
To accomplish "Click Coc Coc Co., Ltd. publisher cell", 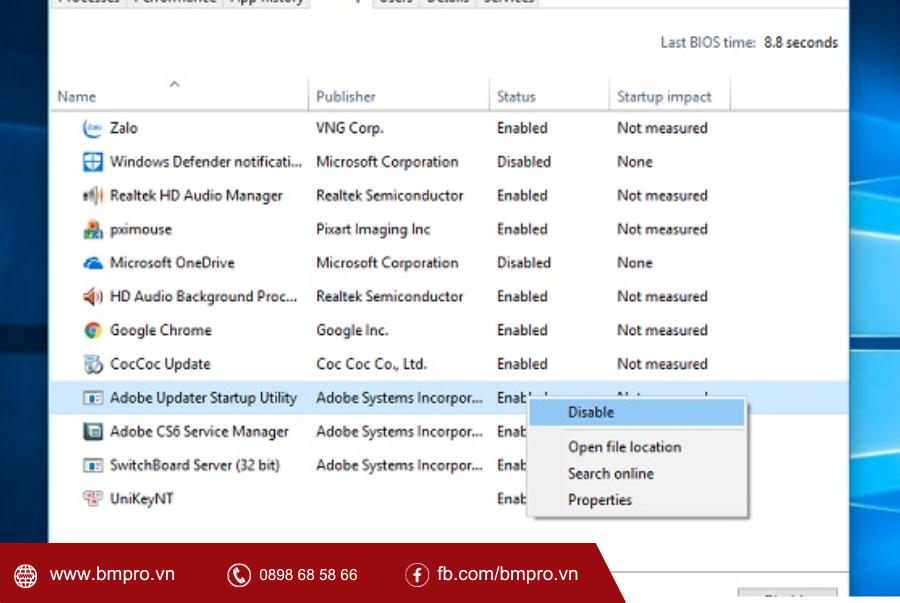I will coord(371,364).
